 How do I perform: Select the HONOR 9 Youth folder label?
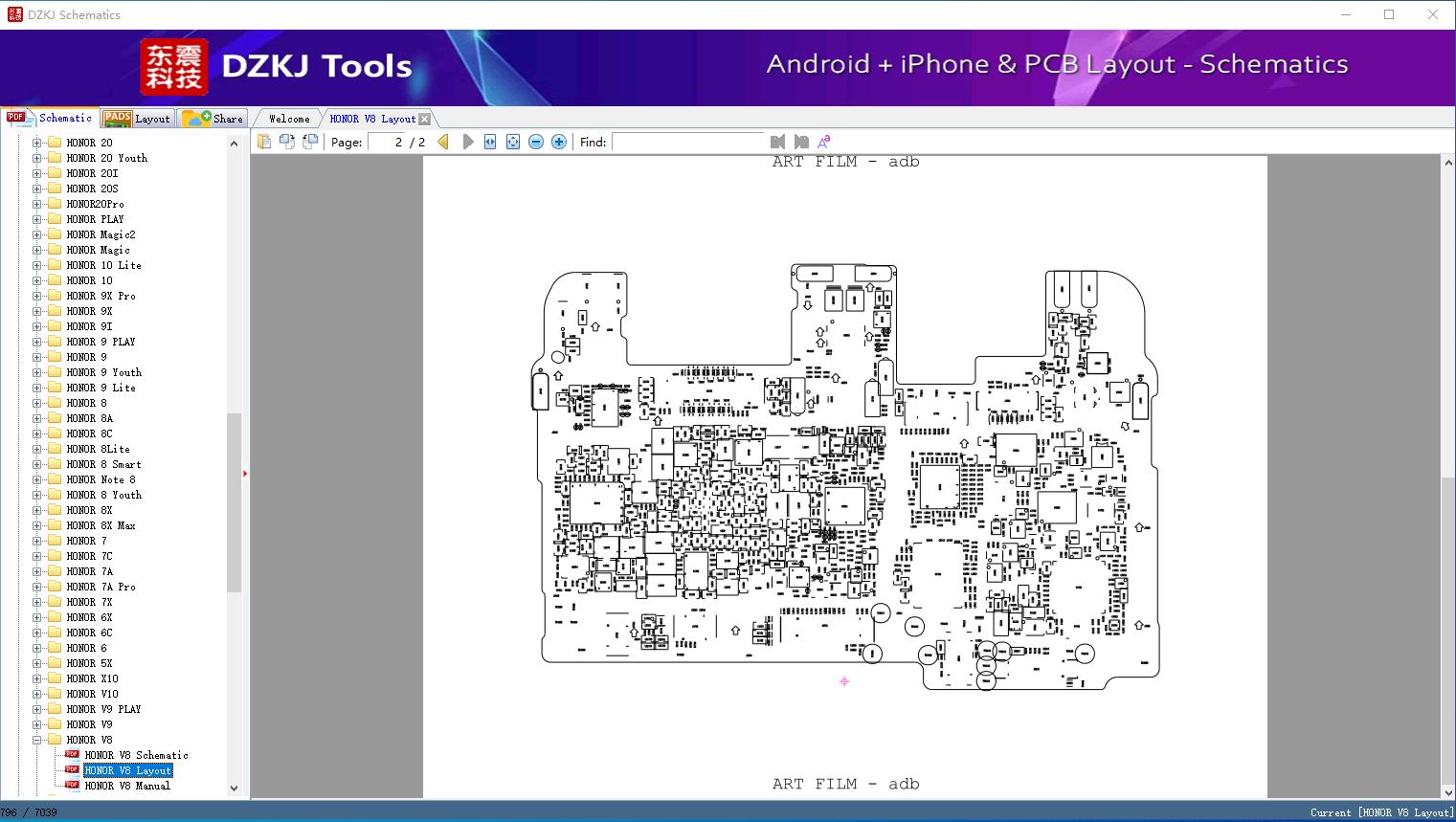pyautogui.click(x=103, y=372)
